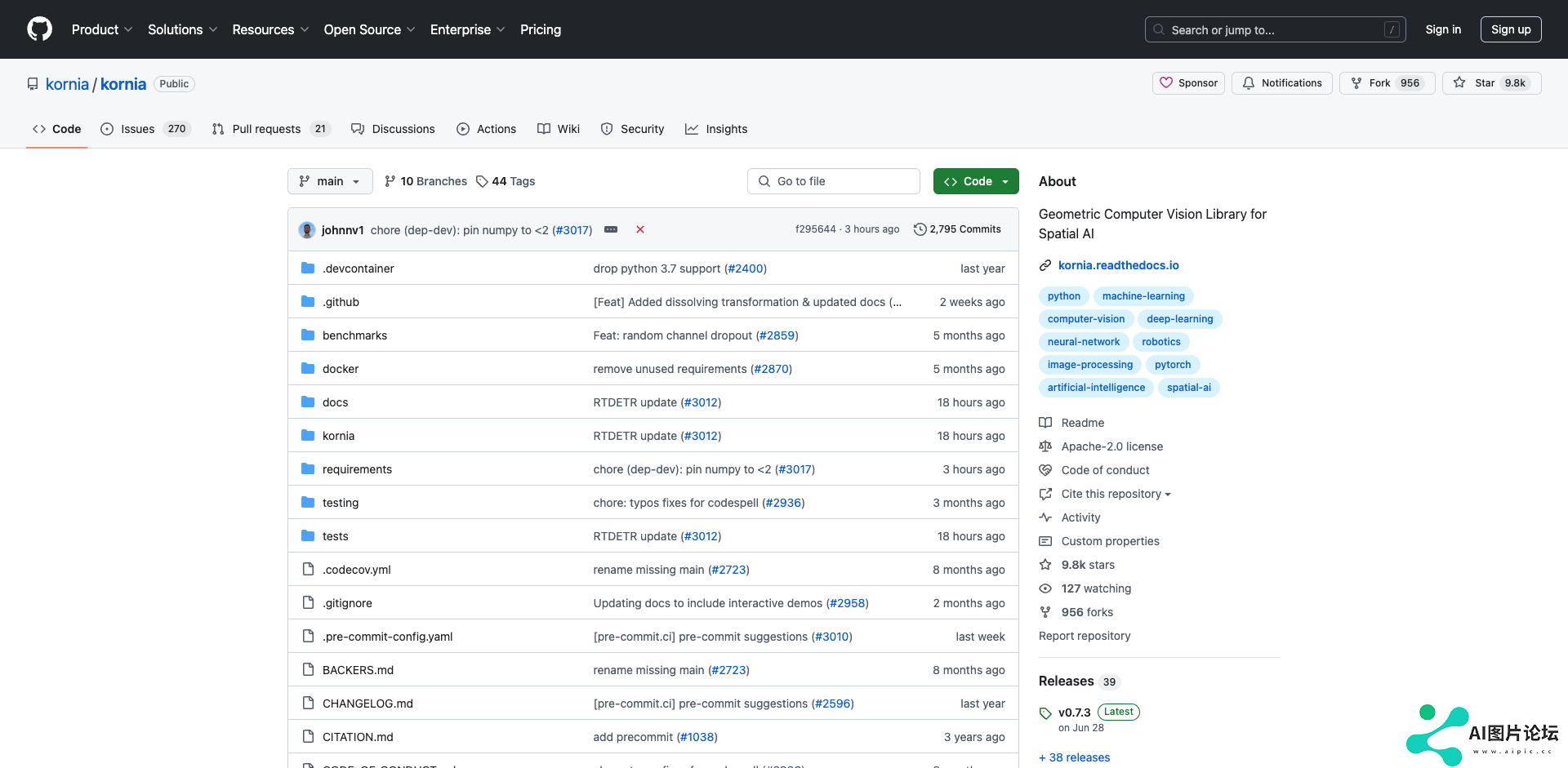1568x768 pixels.
Task: Click the link icon beside kornia.readthedocs.io
Action: [1045, 265]
